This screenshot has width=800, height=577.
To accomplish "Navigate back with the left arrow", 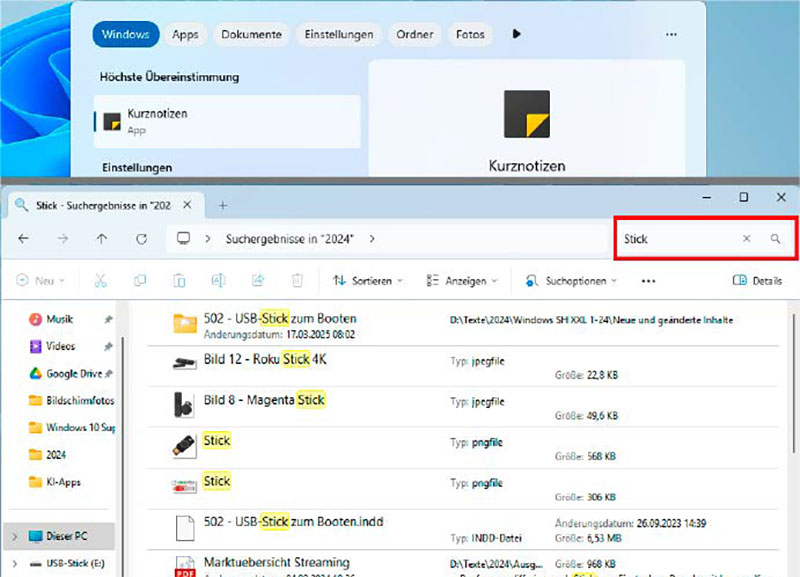I will click(x=22, y=239).
